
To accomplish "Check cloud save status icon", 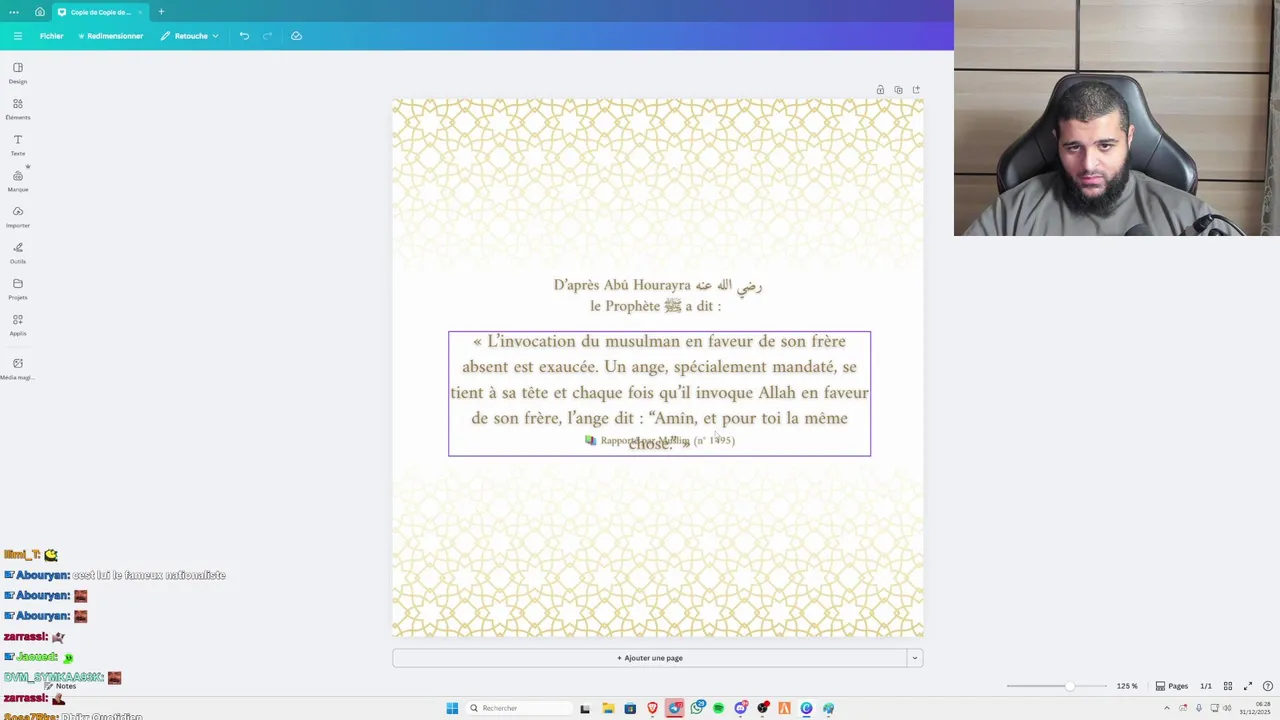I will pyautogui.click(x=296, y=36).
